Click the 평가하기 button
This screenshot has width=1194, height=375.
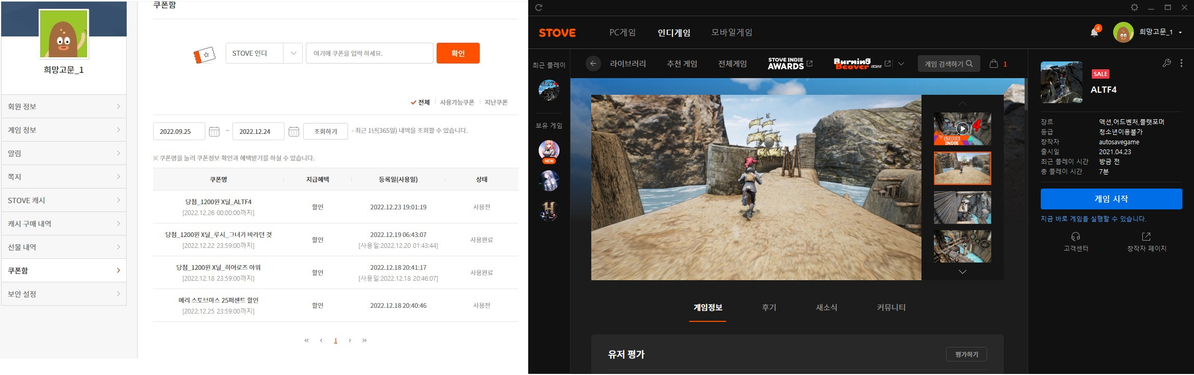coord(966,354)
